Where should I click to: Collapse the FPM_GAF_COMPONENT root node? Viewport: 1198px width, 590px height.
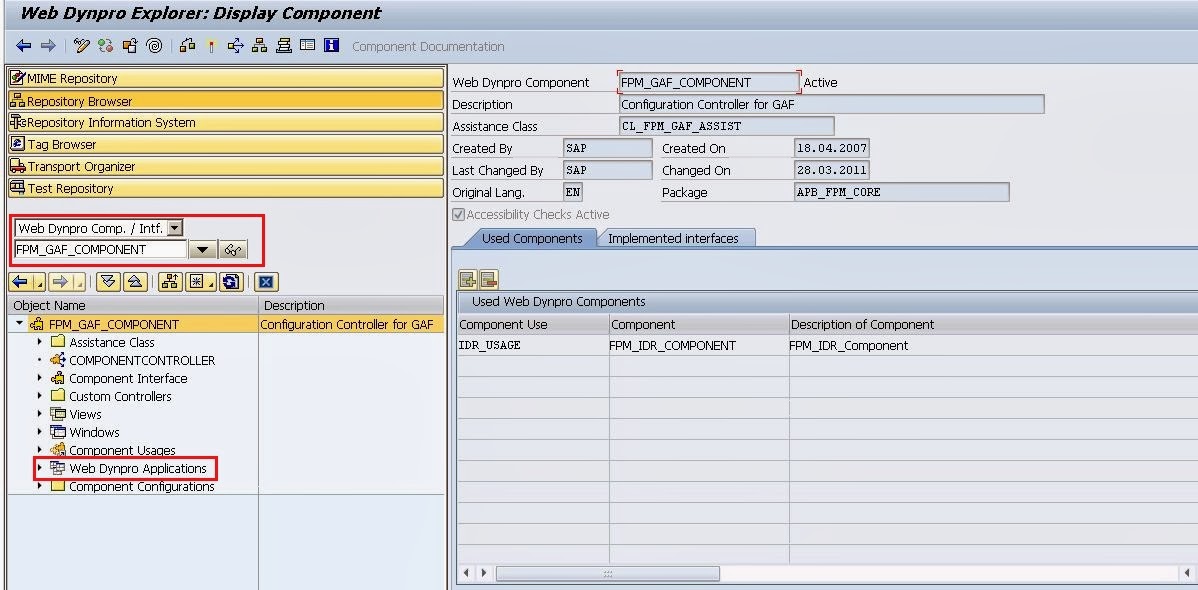tap(19, 324)
